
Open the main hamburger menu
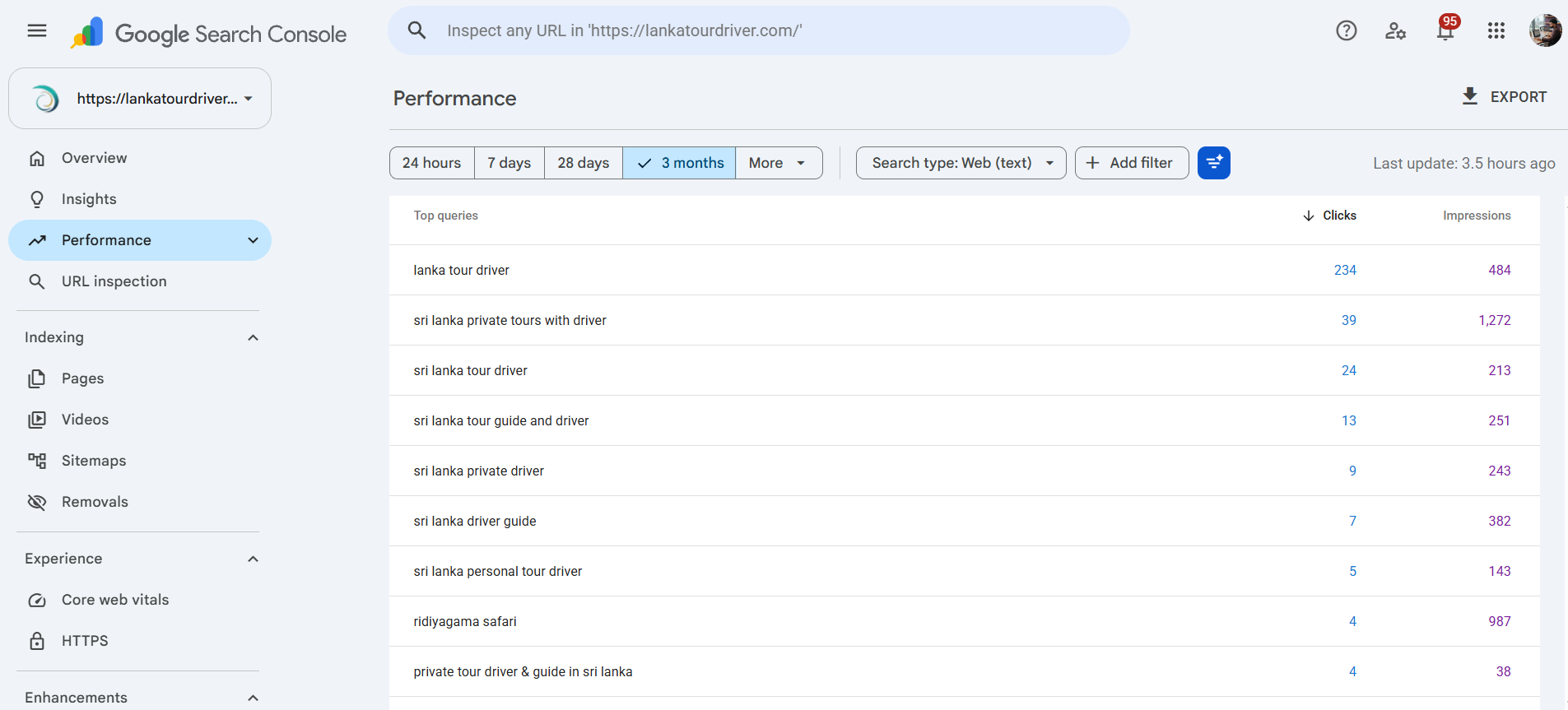pyautogui.click(x=37, y=31)
